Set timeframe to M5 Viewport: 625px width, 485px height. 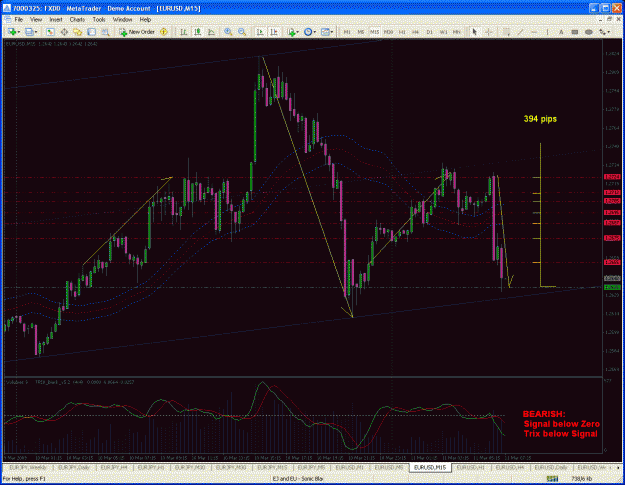coord(361,32)
